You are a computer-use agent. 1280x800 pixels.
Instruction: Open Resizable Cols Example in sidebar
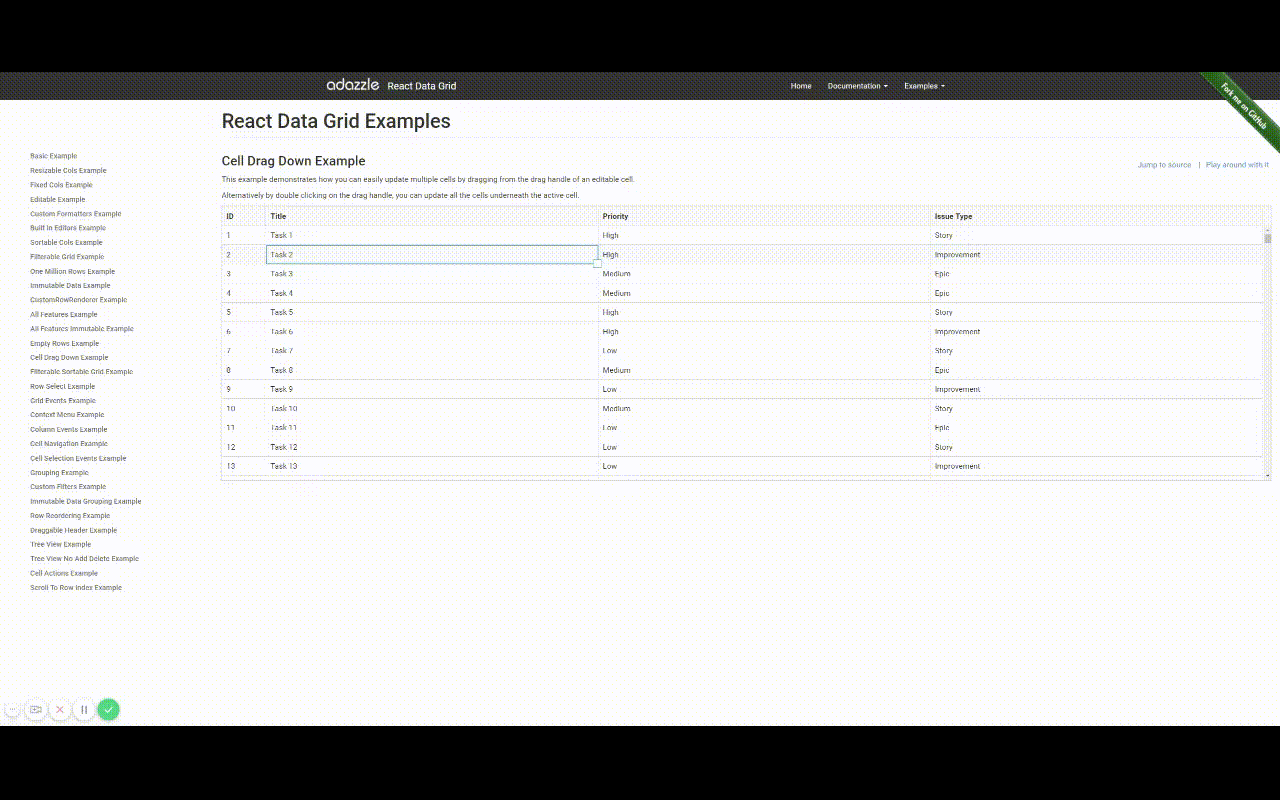coord(68,170)
